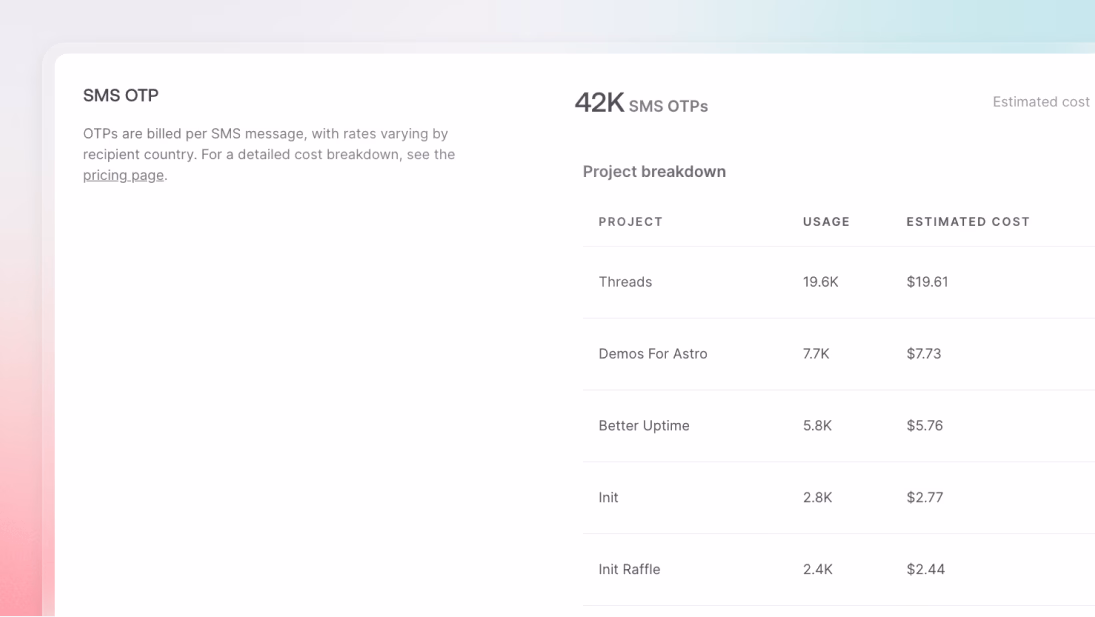The height and width of the screenshot is (617, 1095).
Task: Click the 5.8K usage value
Action: tap(817, 426)
